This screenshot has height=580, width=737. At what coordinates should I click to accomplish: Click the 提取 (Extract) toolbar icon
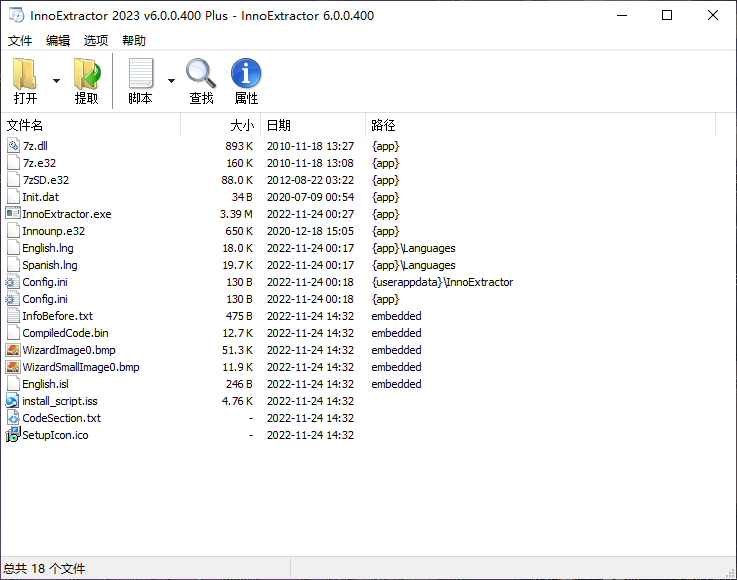coord(87,74)
